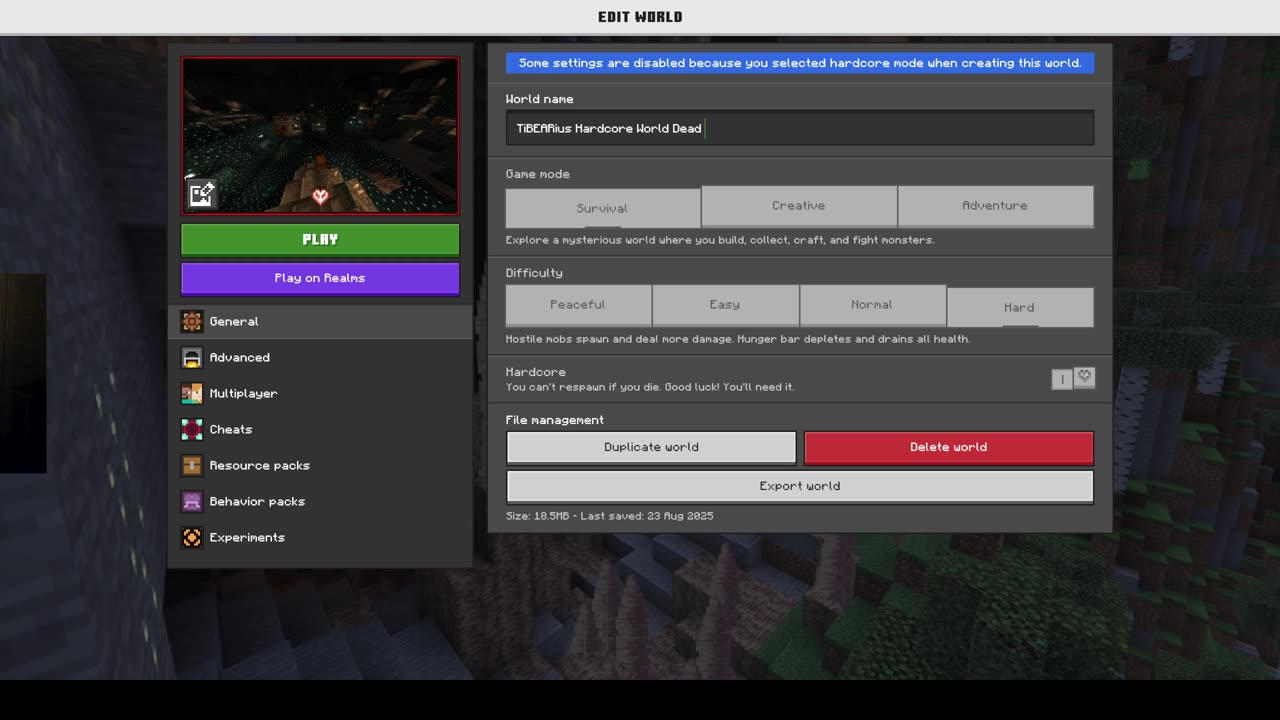Click the hardcore heart icon on thumbnail
1280x720 pixels.
coord(320,196)
